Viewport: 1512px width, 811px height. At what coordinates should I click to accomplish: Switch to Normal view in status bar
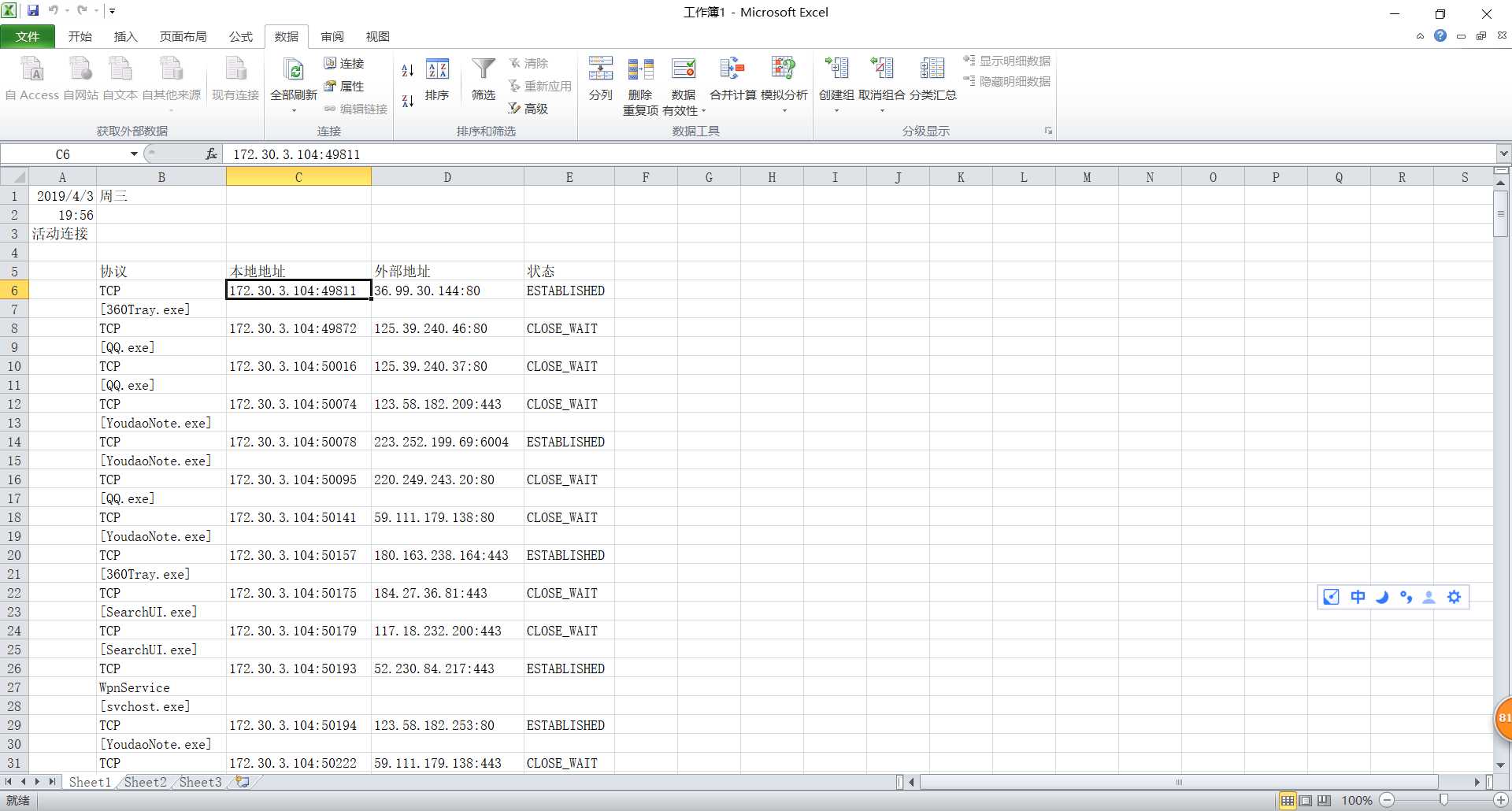(1288, 800)
